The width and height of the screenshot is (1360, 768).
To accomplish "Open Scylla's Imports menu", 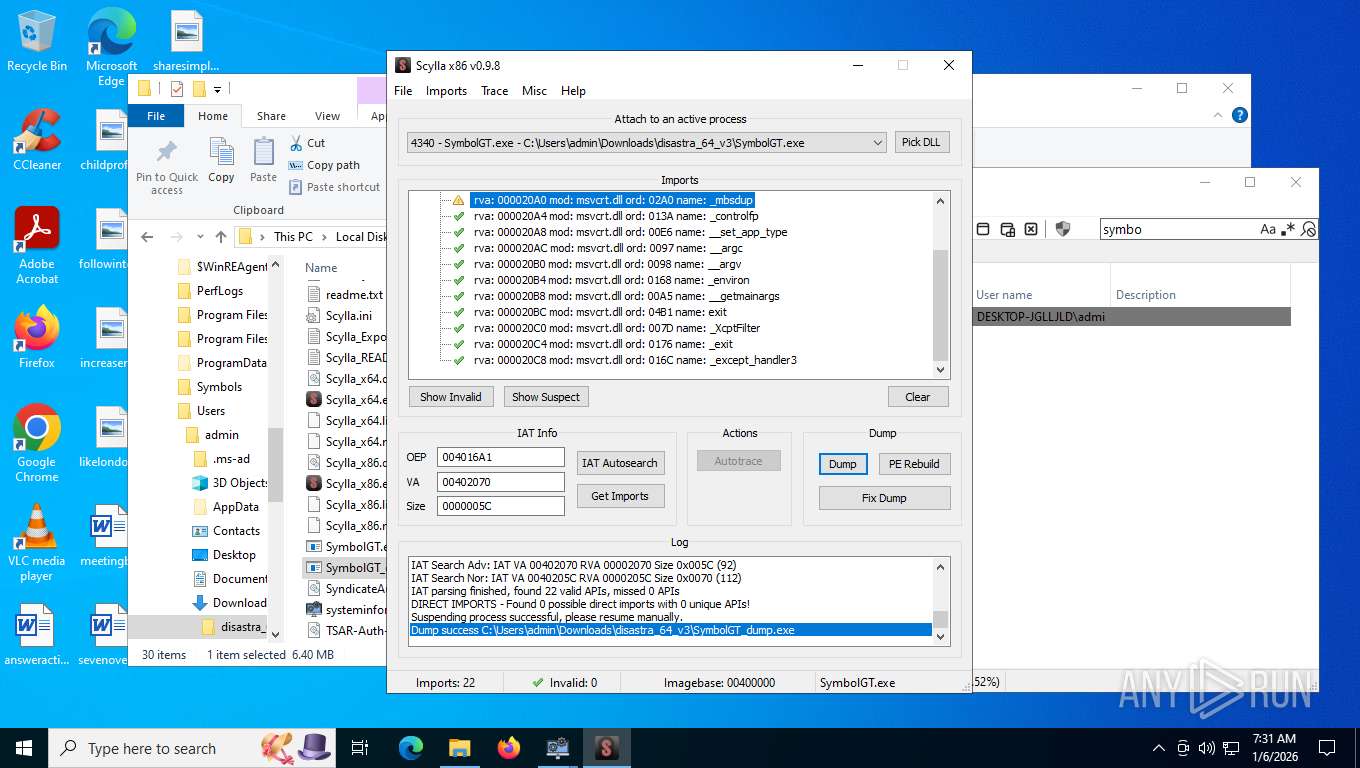I will pos(446,90).
